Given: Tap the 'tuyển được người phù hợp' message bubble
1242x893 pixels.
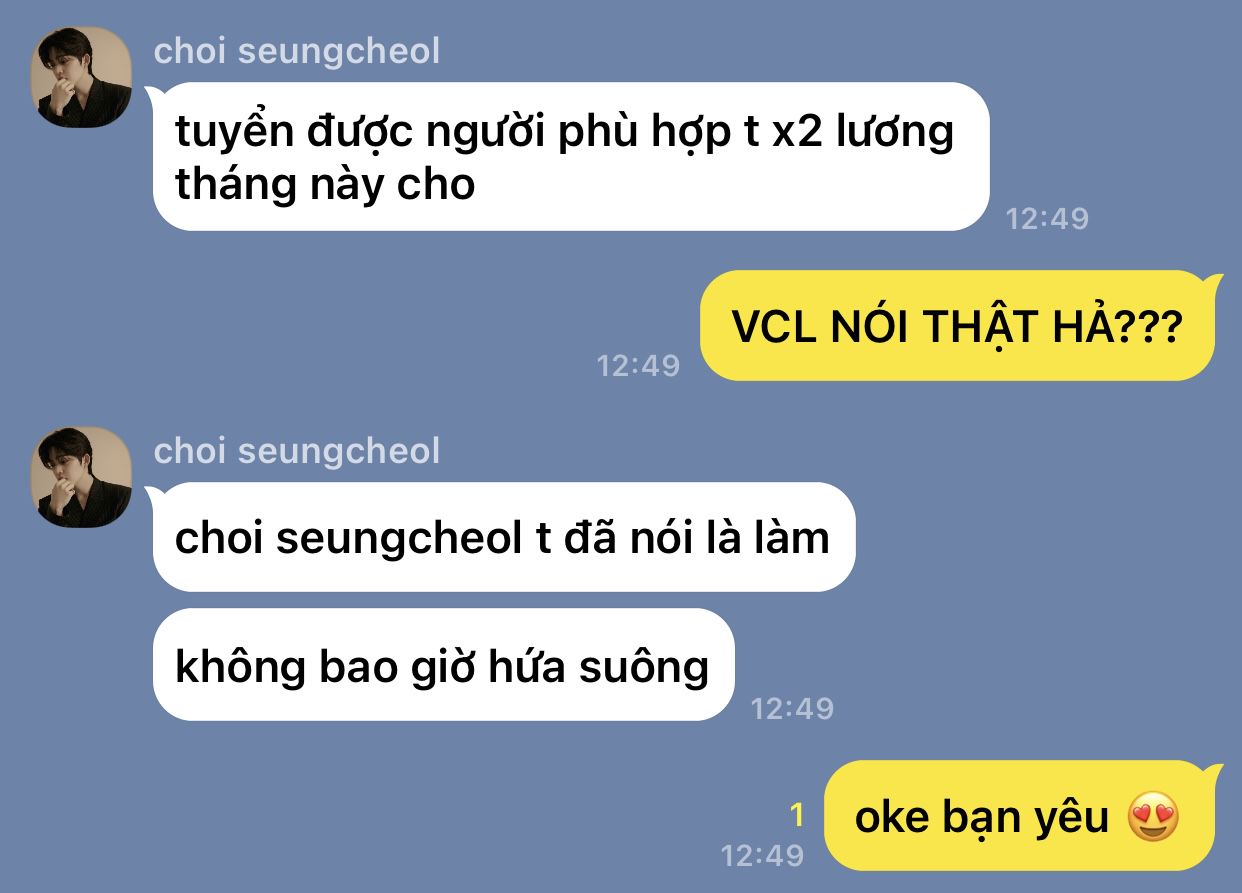Looking at the screenshot, I should click(570, 157).
